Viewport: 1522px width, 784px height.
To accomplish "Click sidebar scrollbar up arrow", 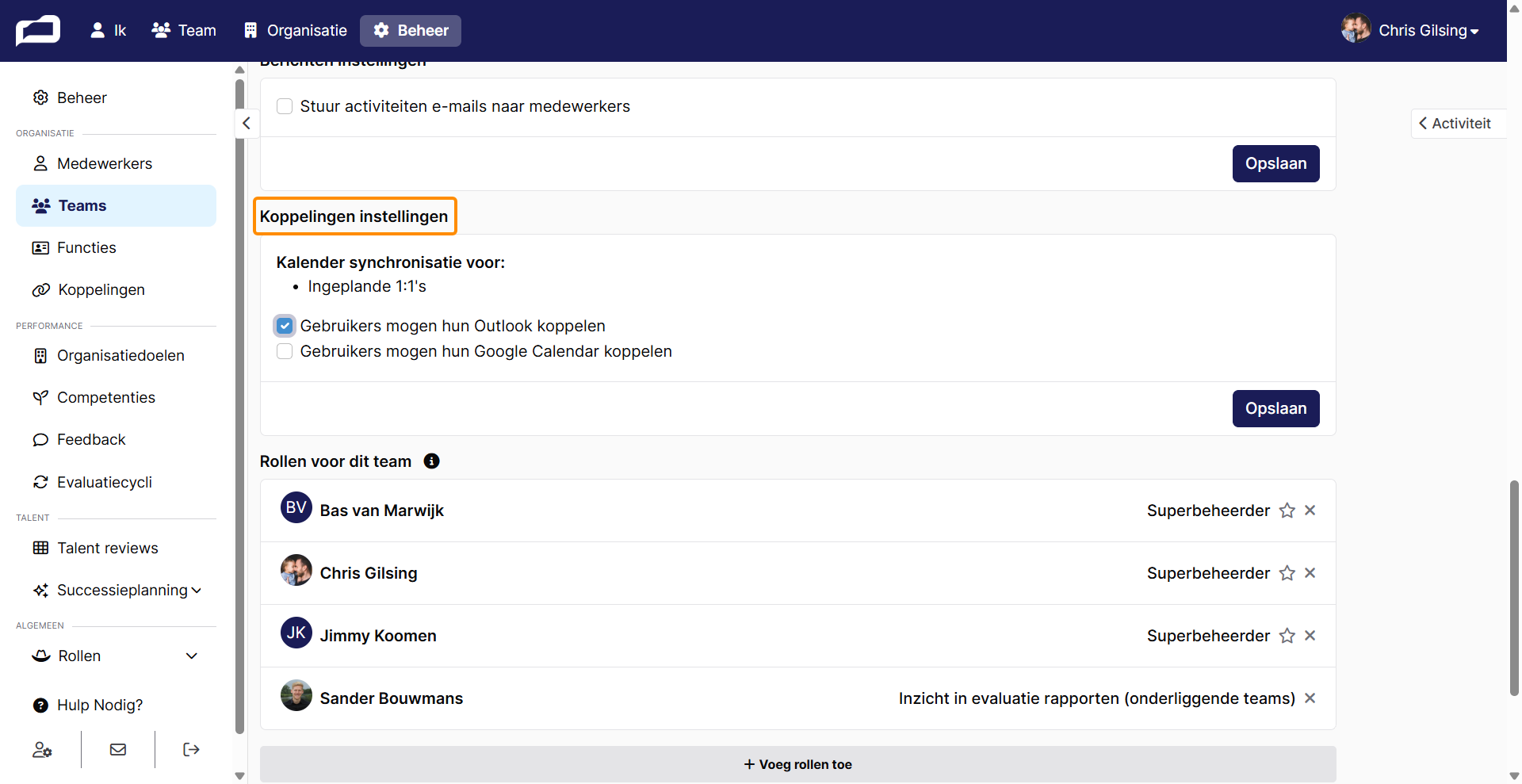I will tap(239, 70).
